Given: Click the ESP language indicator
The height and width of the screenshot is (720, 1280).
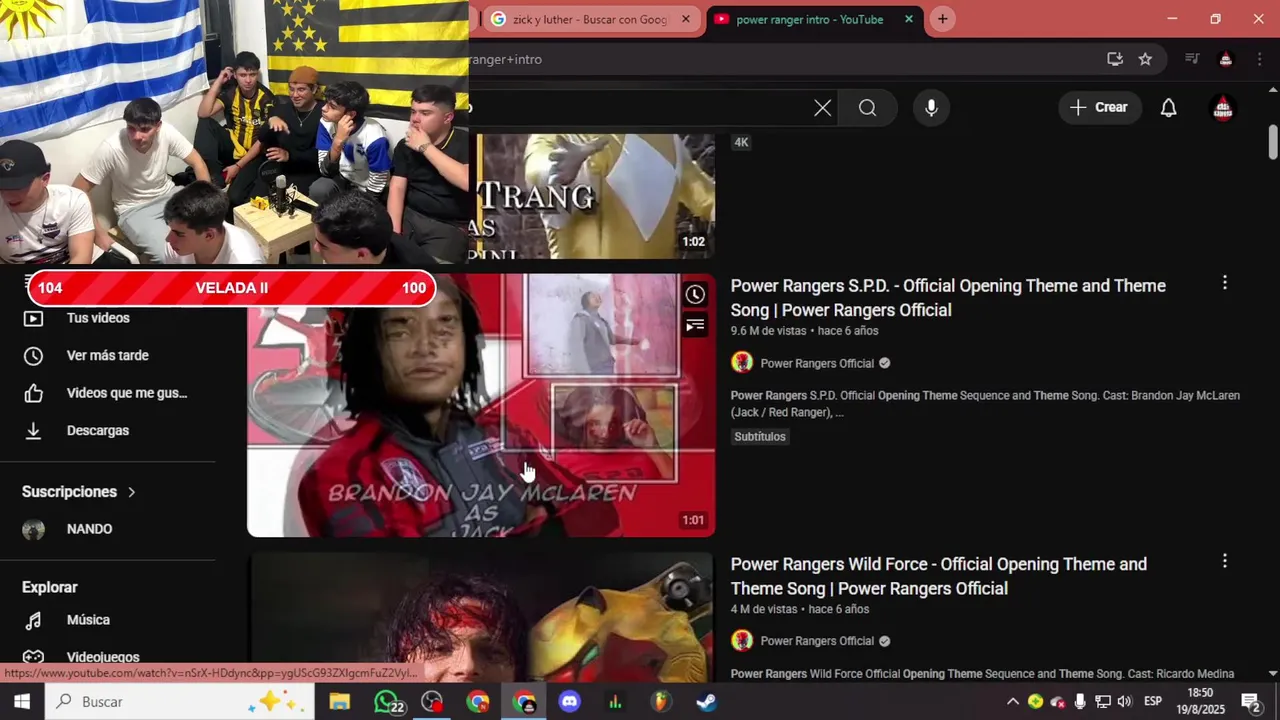Looking at the screenshot, I should (1152, 702).
